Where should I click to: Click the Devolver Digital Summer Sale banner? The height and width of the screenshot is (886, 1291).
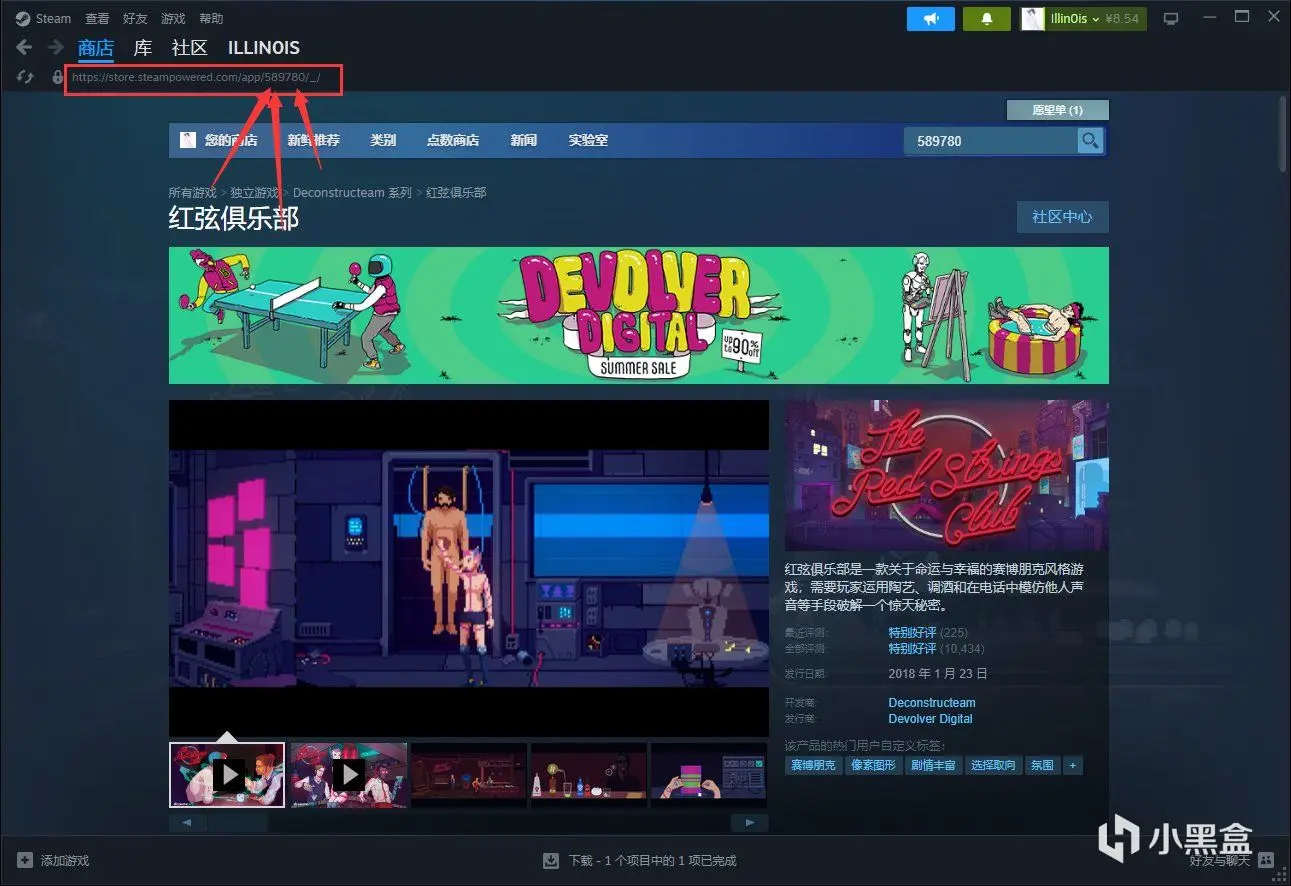click(x=638, y=315)
